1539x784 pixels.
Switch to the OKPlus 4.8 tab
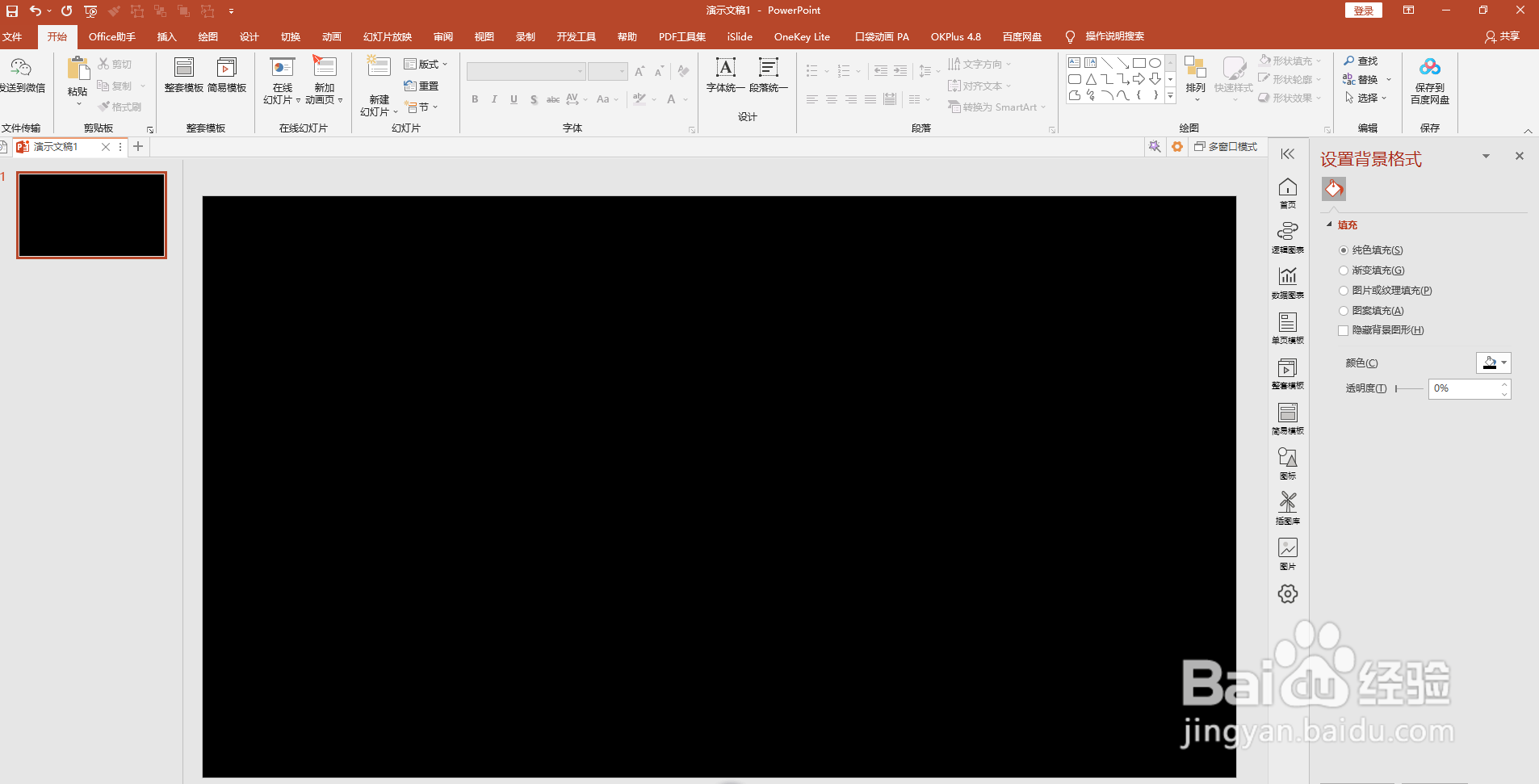pos(955,37)
